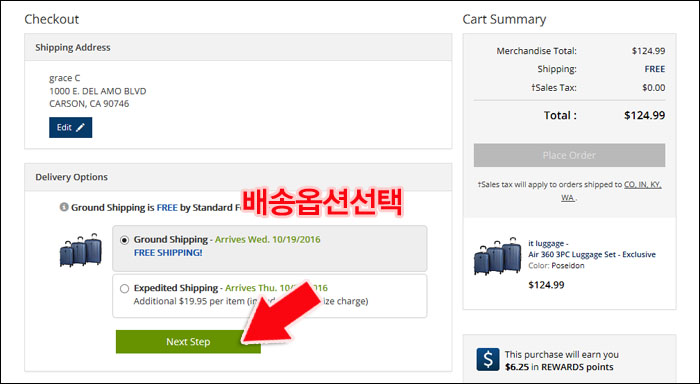The image size is (700, 384).
Task: Click the Next Step button
Action: [x=188, y=342]
